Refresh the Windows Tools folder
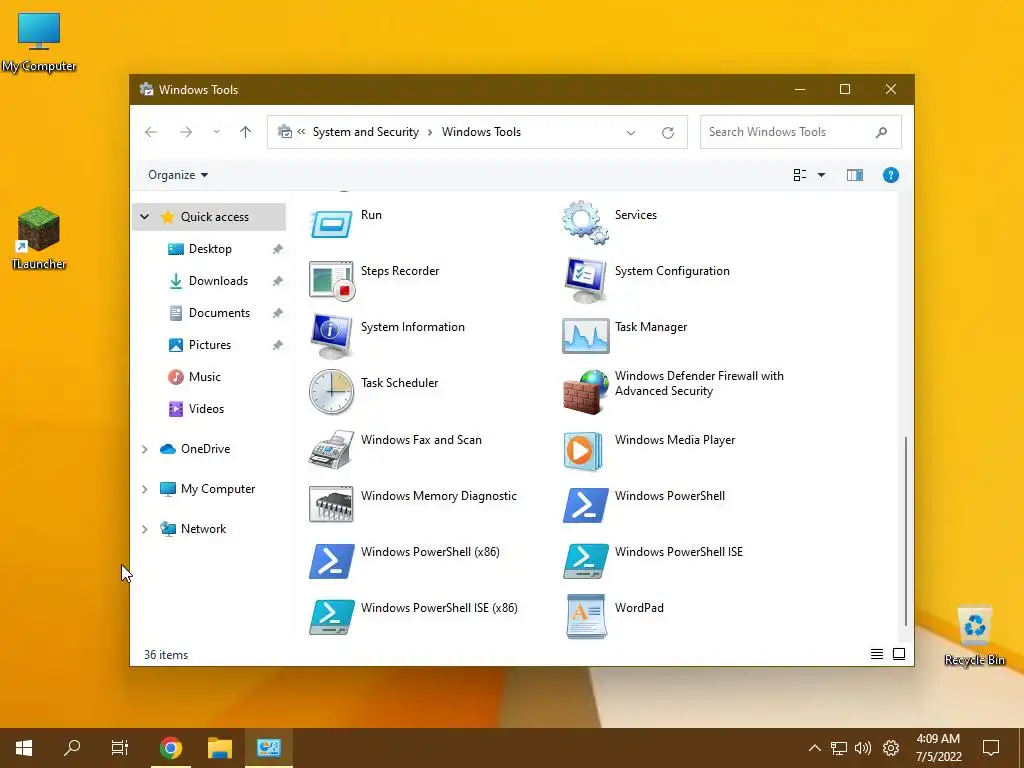Image resolution: width=1024 pixels, height=768 pixels. click(667, 133)
